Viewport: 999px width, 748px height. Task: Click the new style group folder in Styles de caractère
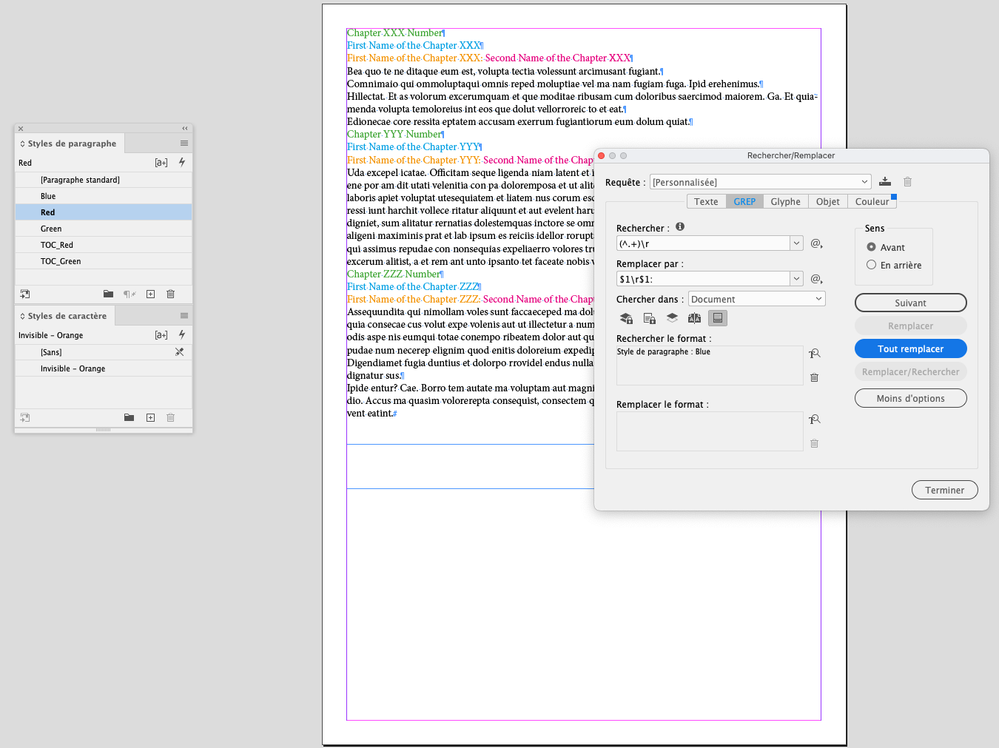[x=128, y=417]
